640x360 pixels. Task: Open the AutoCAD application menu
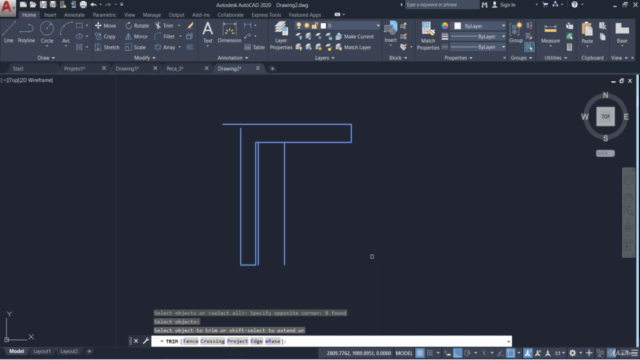8,7
